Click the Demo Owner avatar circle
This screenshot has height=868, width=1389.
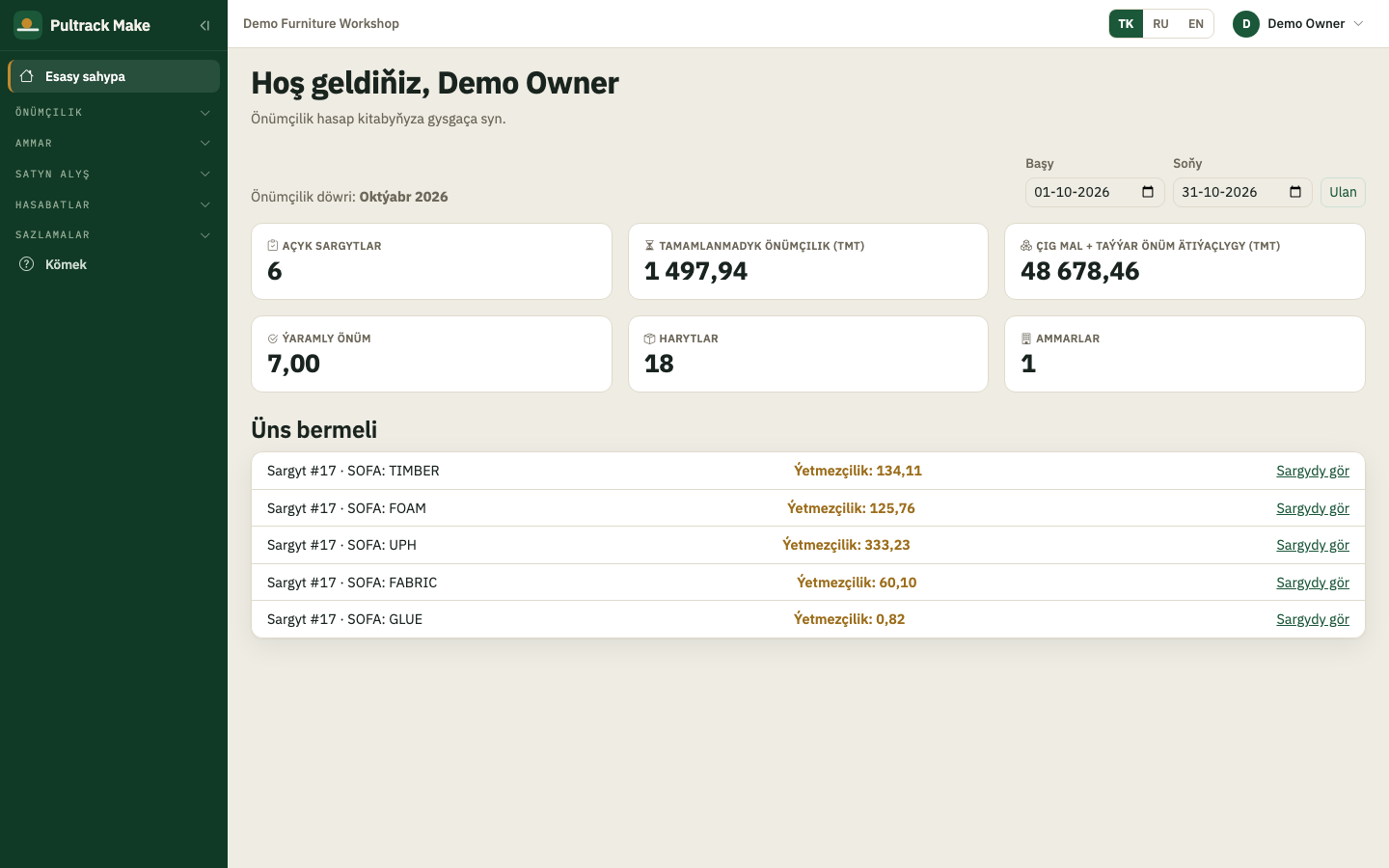pyautogui.click(x=1246, y=24)
